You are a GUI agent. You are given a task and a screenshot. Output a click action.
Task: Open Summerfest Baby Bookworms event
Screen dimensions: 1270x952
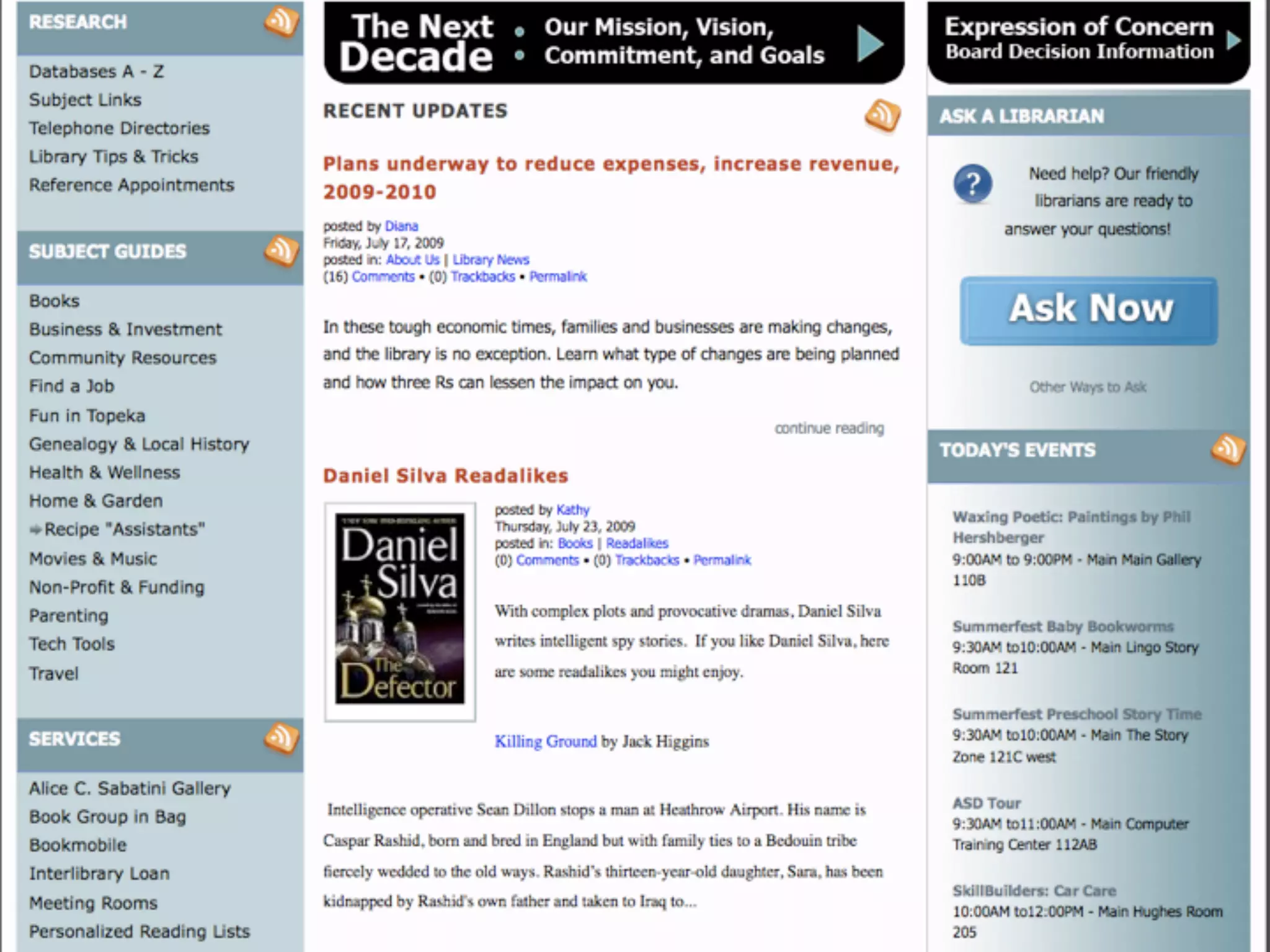(1063, 626)
